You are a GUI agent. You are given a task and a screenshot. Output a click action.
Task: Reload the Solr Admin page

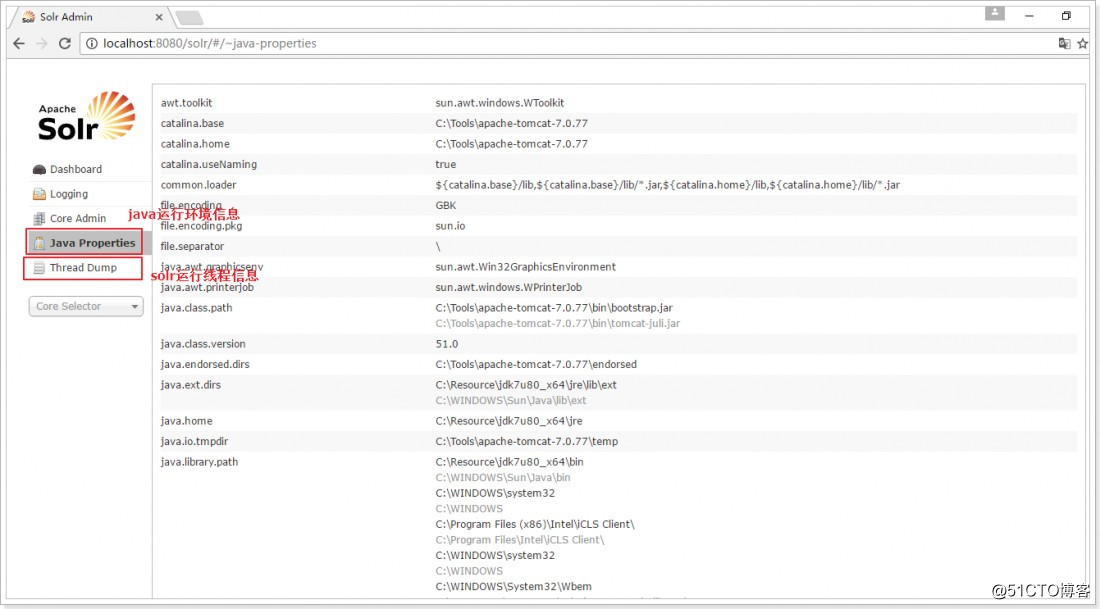pos(65,44)
